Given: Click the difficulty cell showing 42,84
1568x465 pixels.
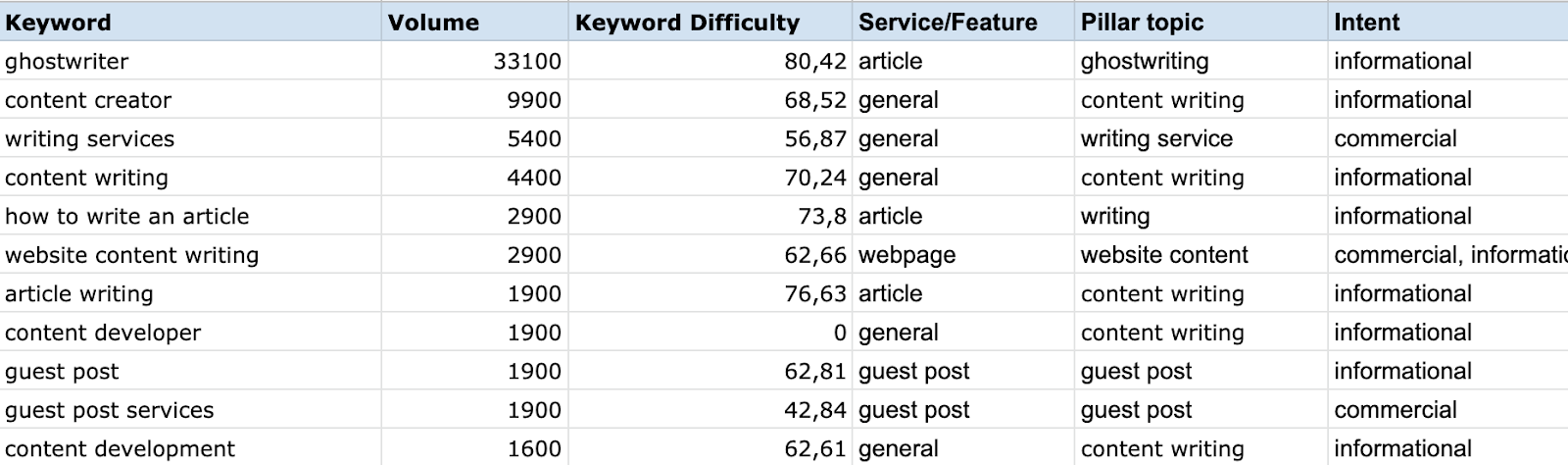Looking at the screenshot, I should click(x=710, y=410).
